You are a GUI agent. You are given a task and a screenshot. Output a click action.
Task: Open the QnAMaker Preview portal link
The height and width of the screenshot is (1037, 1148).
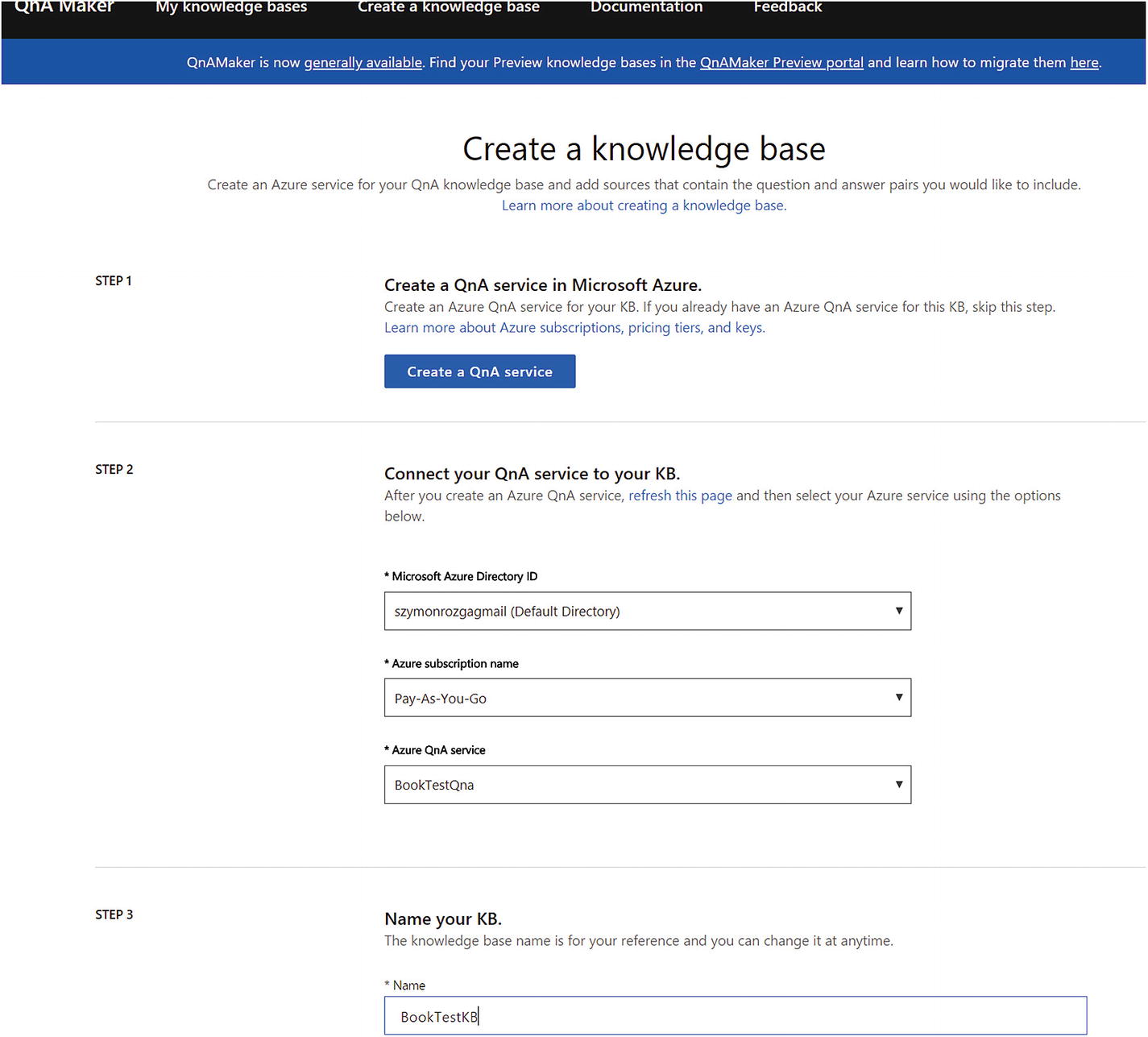[x=781, y=62]
